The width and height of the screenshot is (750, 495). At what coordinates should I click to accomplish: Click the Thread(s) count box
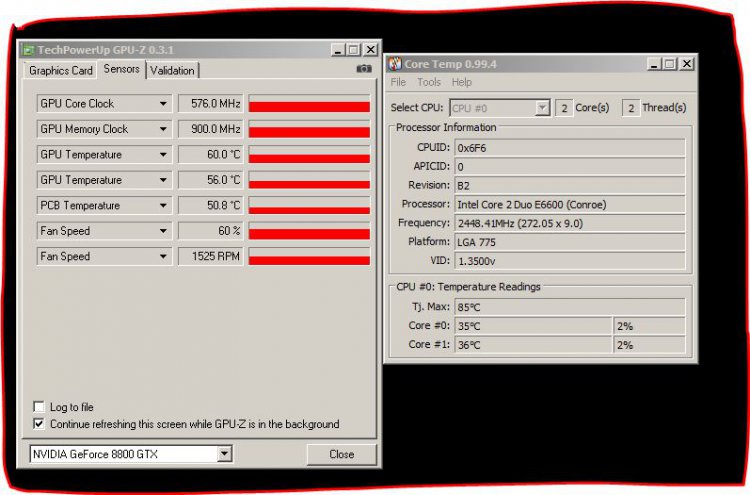(x=630, y=108)
